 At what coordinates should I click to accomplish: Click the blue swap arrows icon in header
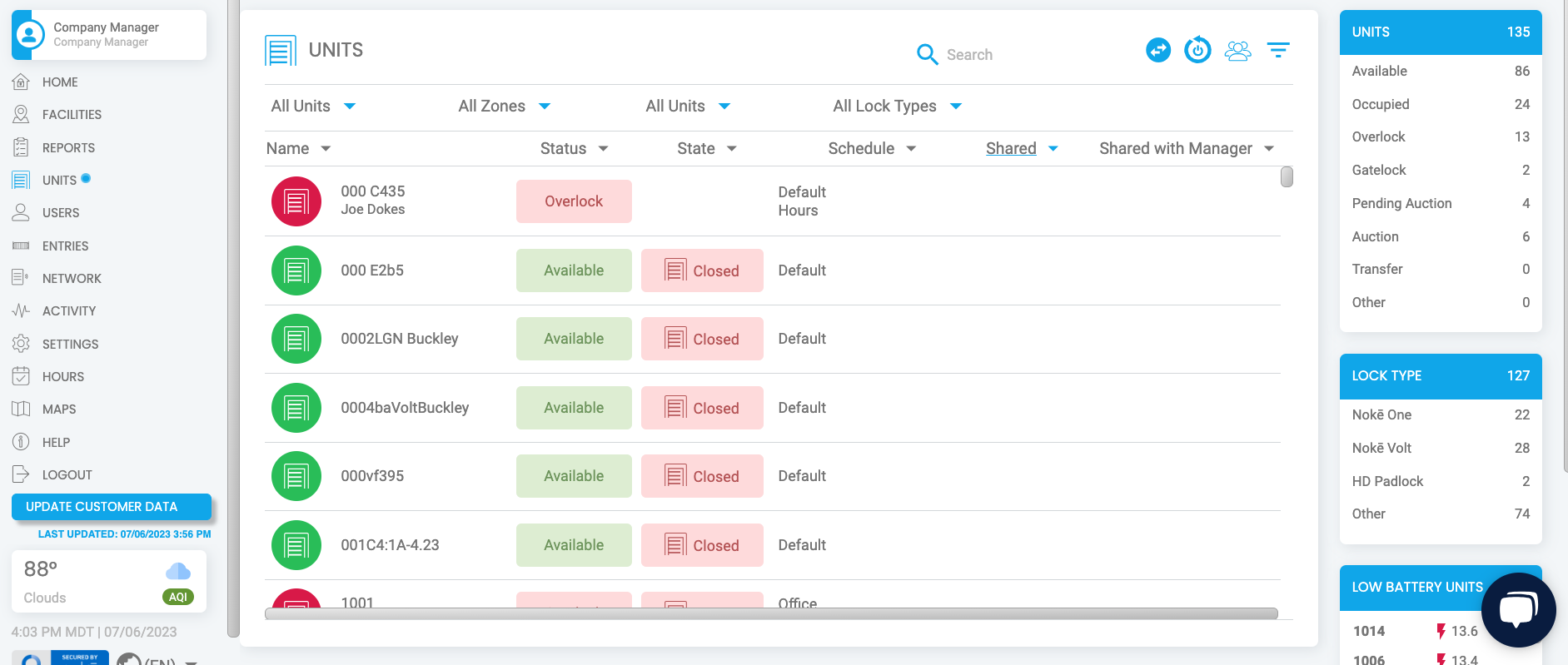pos(1157,51)
